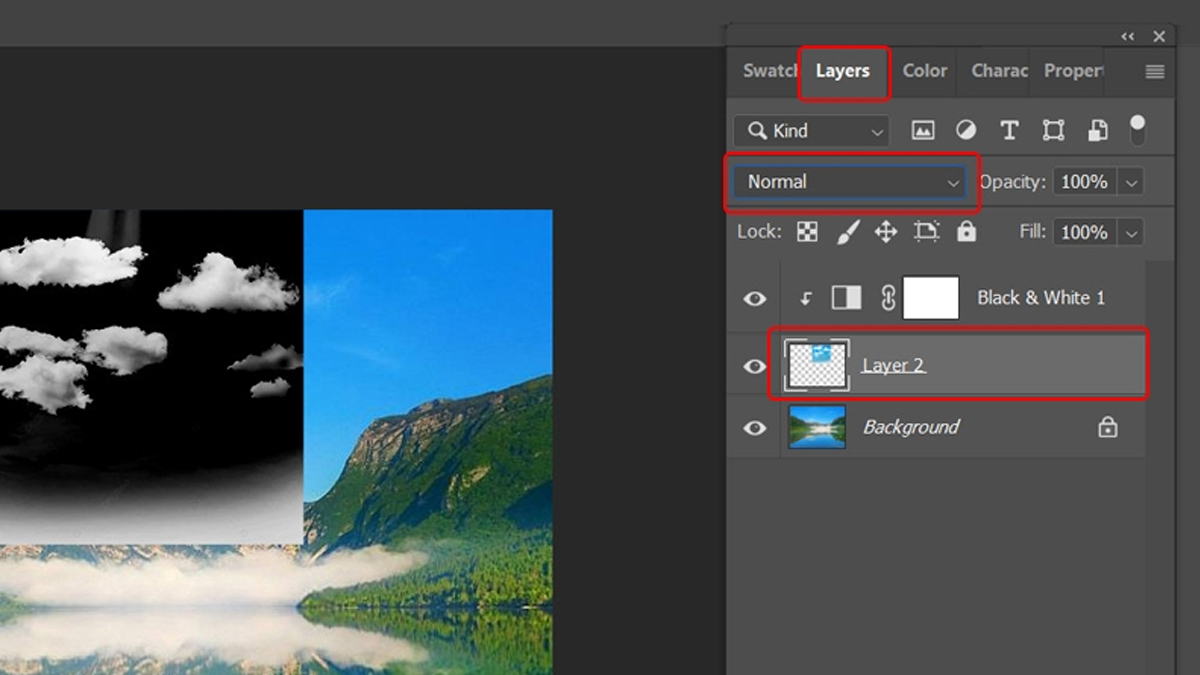
Task: Expand the Opacity slider dropdown arrow
Action: [x=1131, y=182]
